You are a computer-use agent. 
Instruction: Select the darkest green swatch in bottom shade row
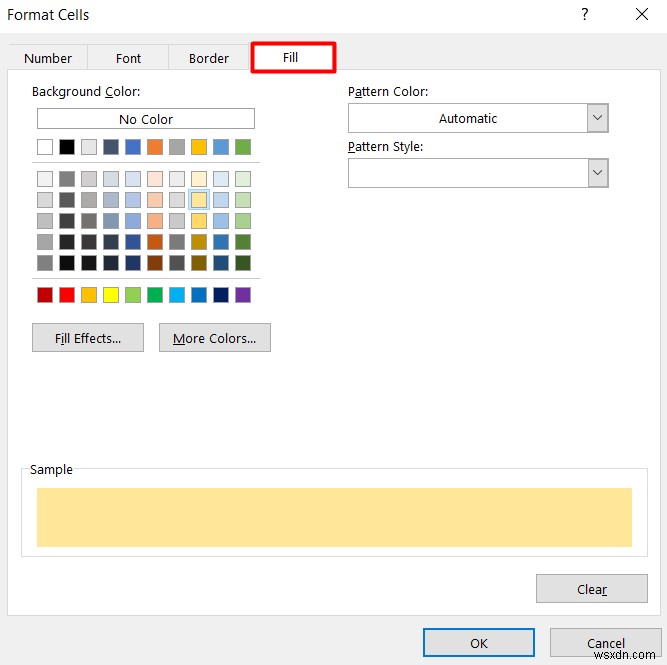coord(243,263)
